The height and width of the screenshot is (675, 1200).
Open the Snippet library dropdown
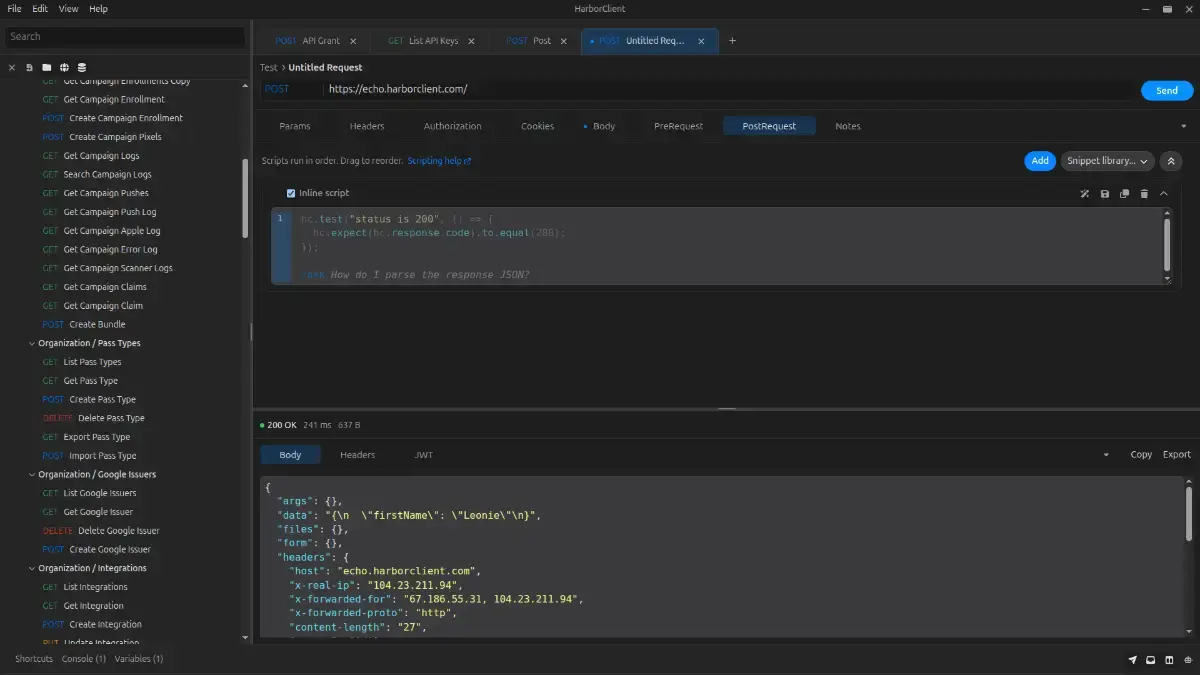coord(1107,161)
